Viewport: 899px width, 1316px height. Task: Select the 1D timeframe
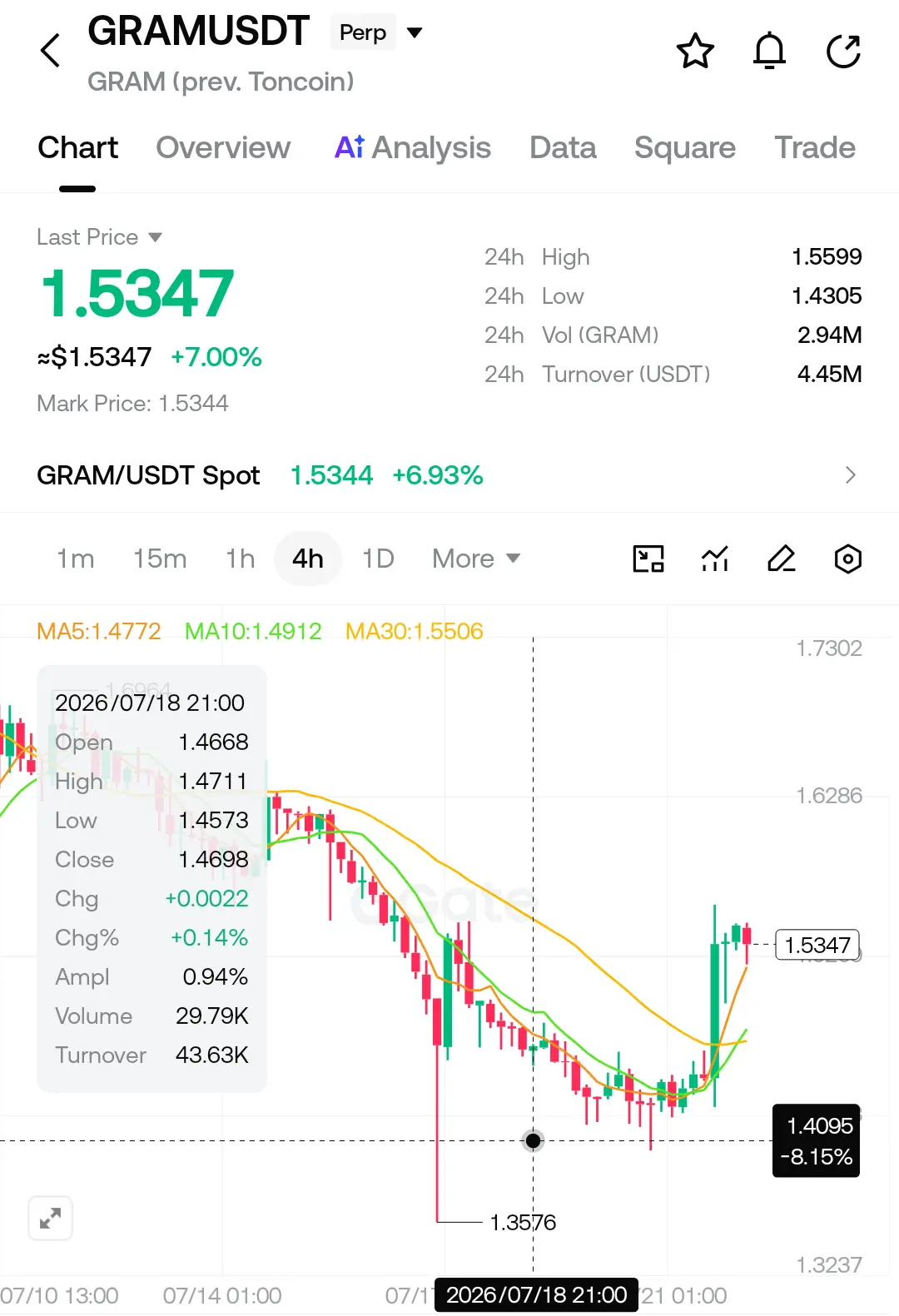pyautogui.click(x=378, y=559)
